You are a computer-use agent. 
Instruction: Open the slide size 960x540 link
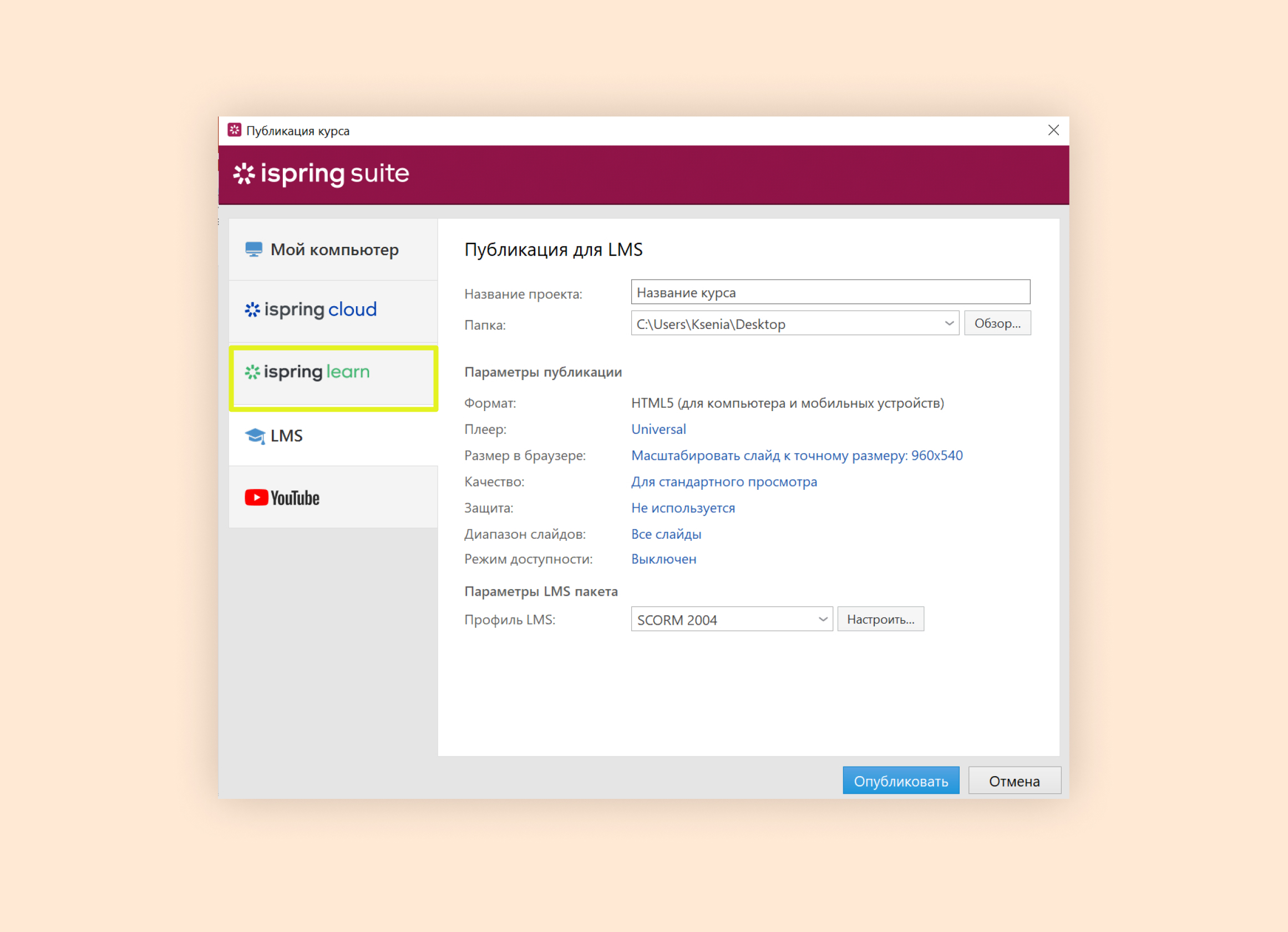tap(797, 455)
